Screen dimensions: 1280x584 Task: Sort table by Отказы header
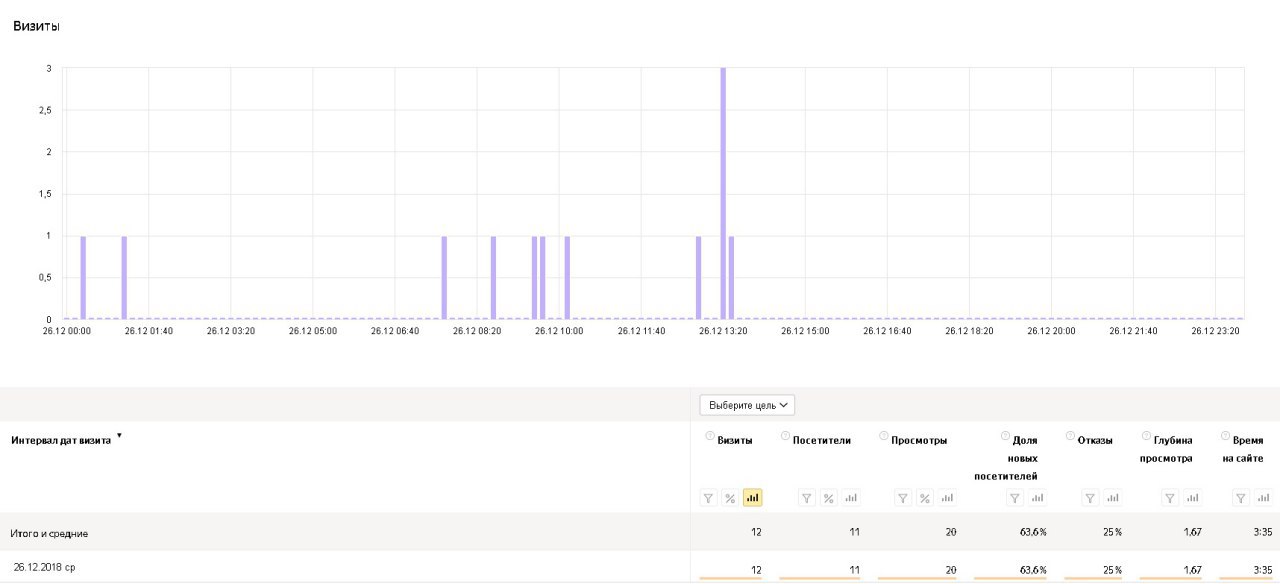tap(1094, 440)
